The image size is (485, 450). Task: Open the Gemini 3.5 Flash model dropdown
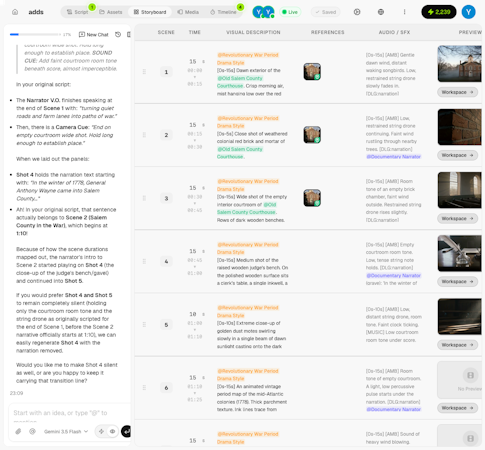66,431
